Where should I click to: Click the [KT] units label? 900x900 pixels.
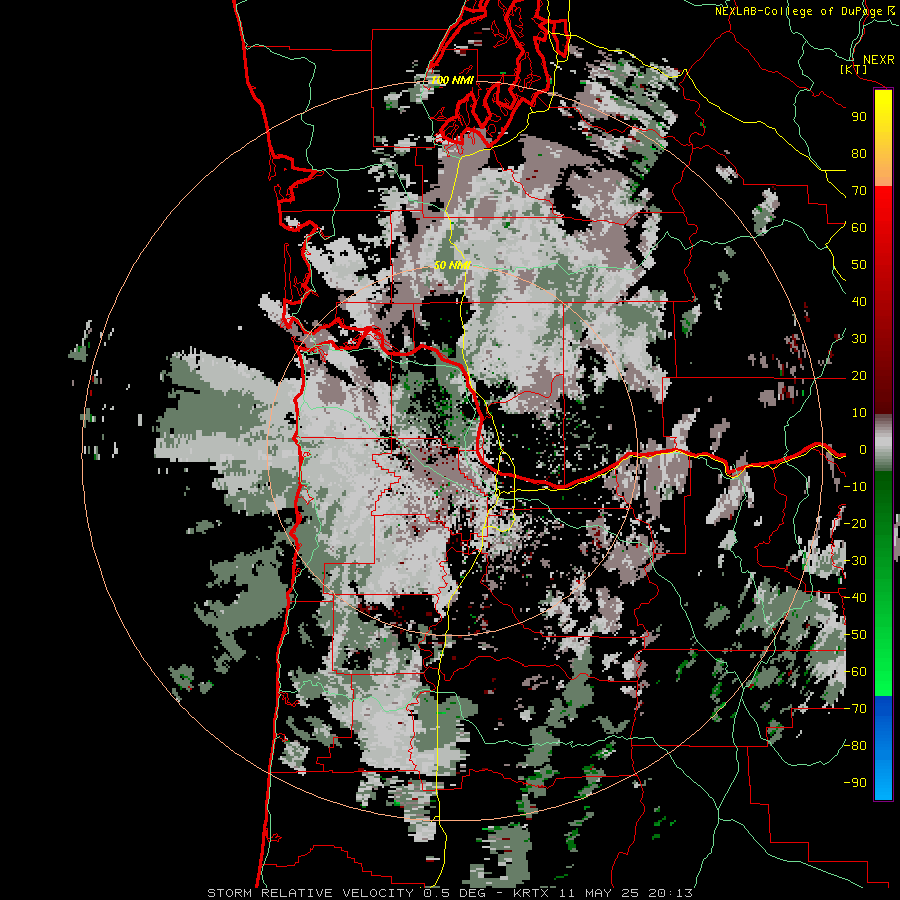(854, 69)
